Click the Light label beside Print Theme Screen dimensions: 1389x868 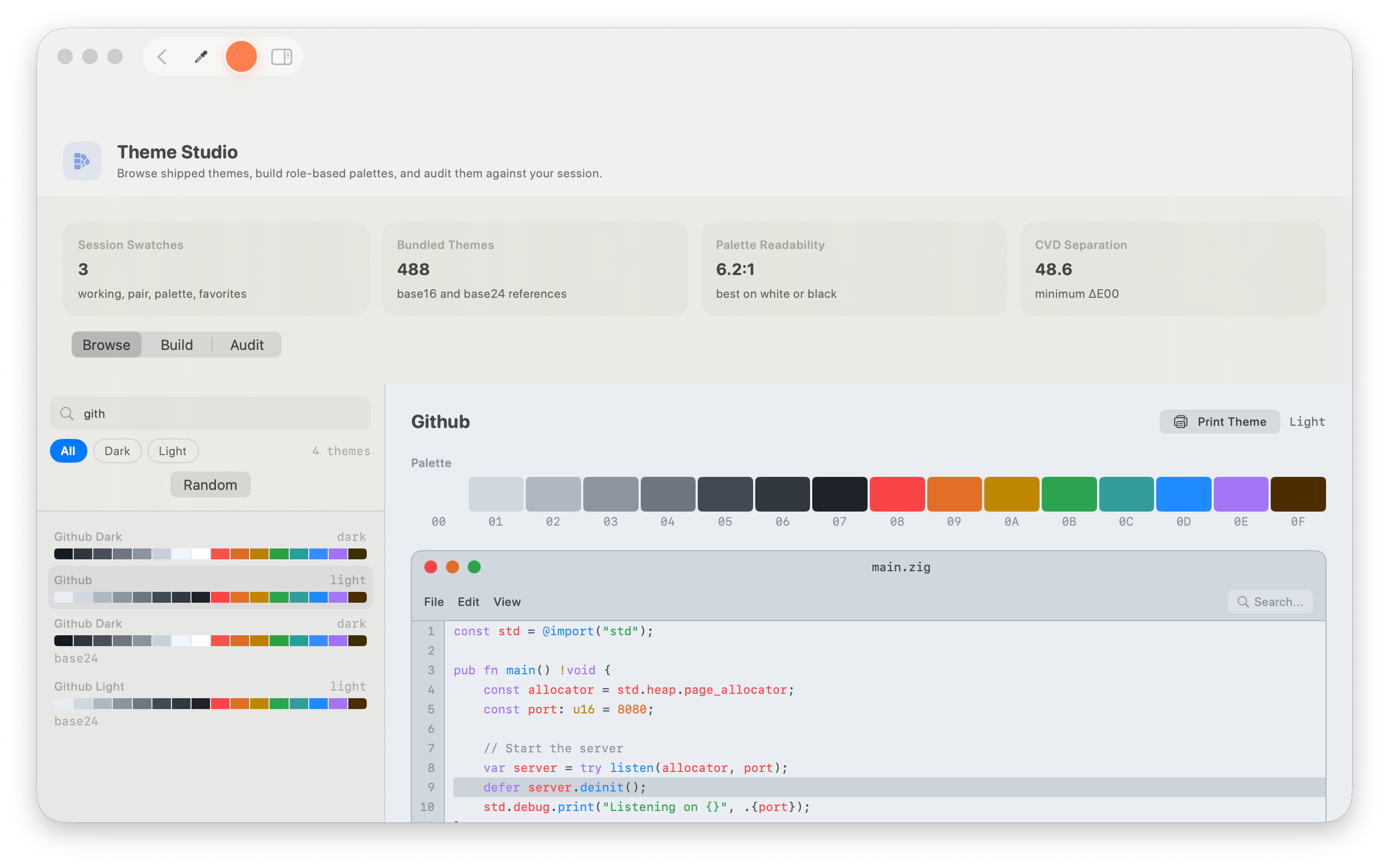click(1308, 422)
